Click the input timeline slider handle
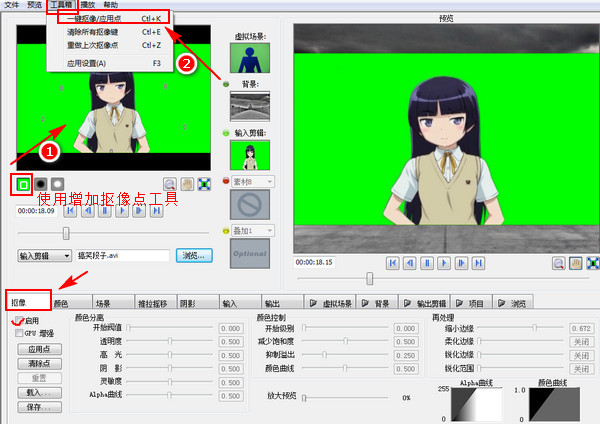This screenshot has height=424, width=600. click(66, 233)
